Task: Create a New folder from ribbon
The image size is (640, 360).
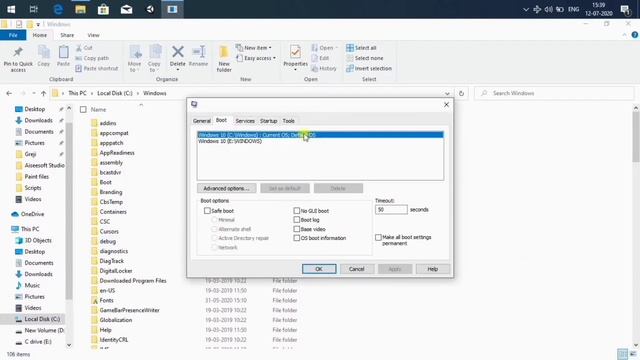Action: pos(224,59)
